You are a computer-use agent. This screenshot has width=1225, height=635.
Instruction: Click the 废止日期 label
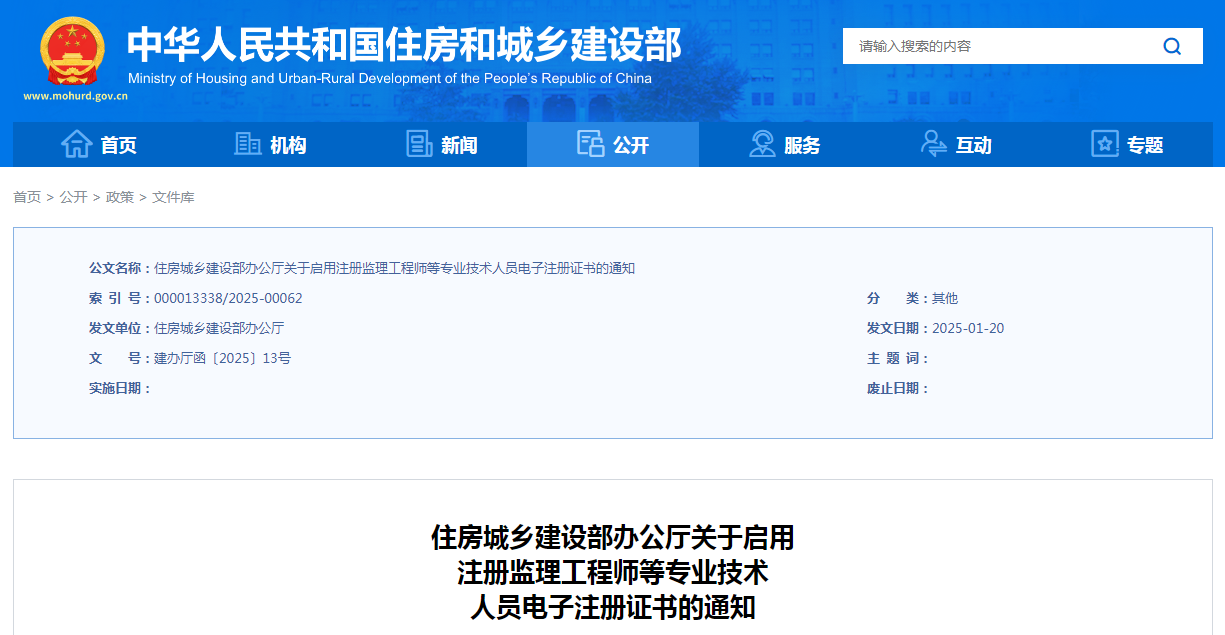[898, 388]
